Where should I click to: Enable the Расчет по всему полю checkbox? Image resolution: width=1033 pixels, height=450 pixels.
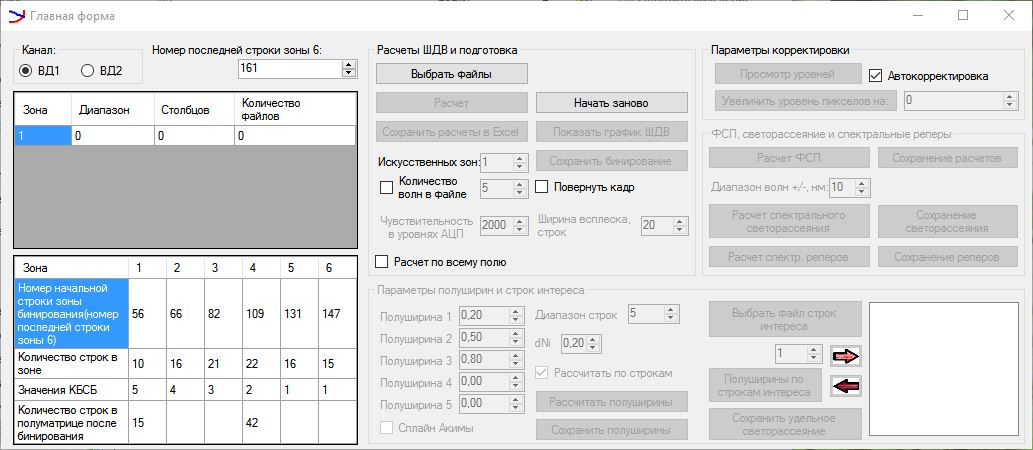(382, 262)
